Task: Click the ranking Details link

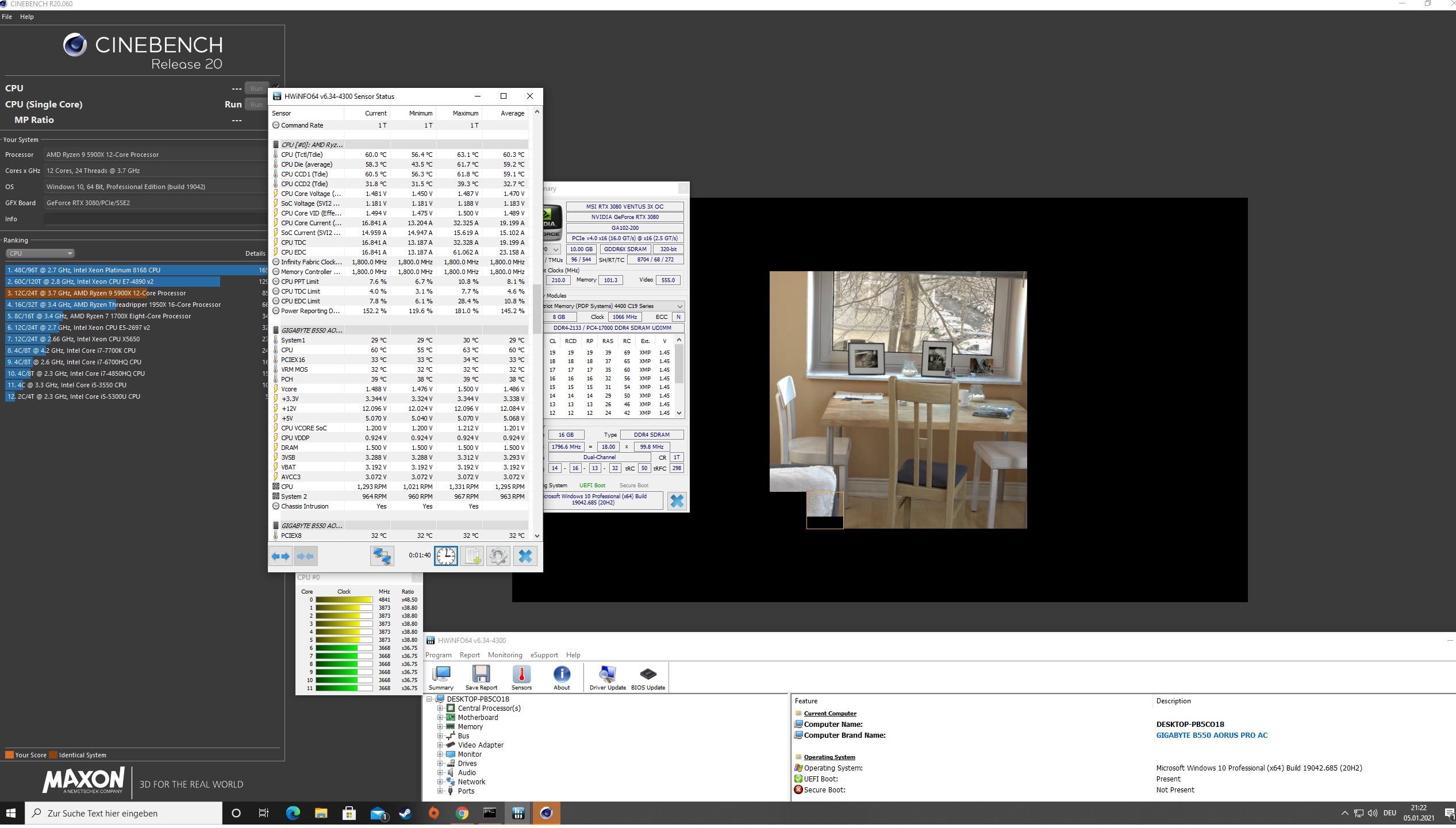Action: point(255,253)
